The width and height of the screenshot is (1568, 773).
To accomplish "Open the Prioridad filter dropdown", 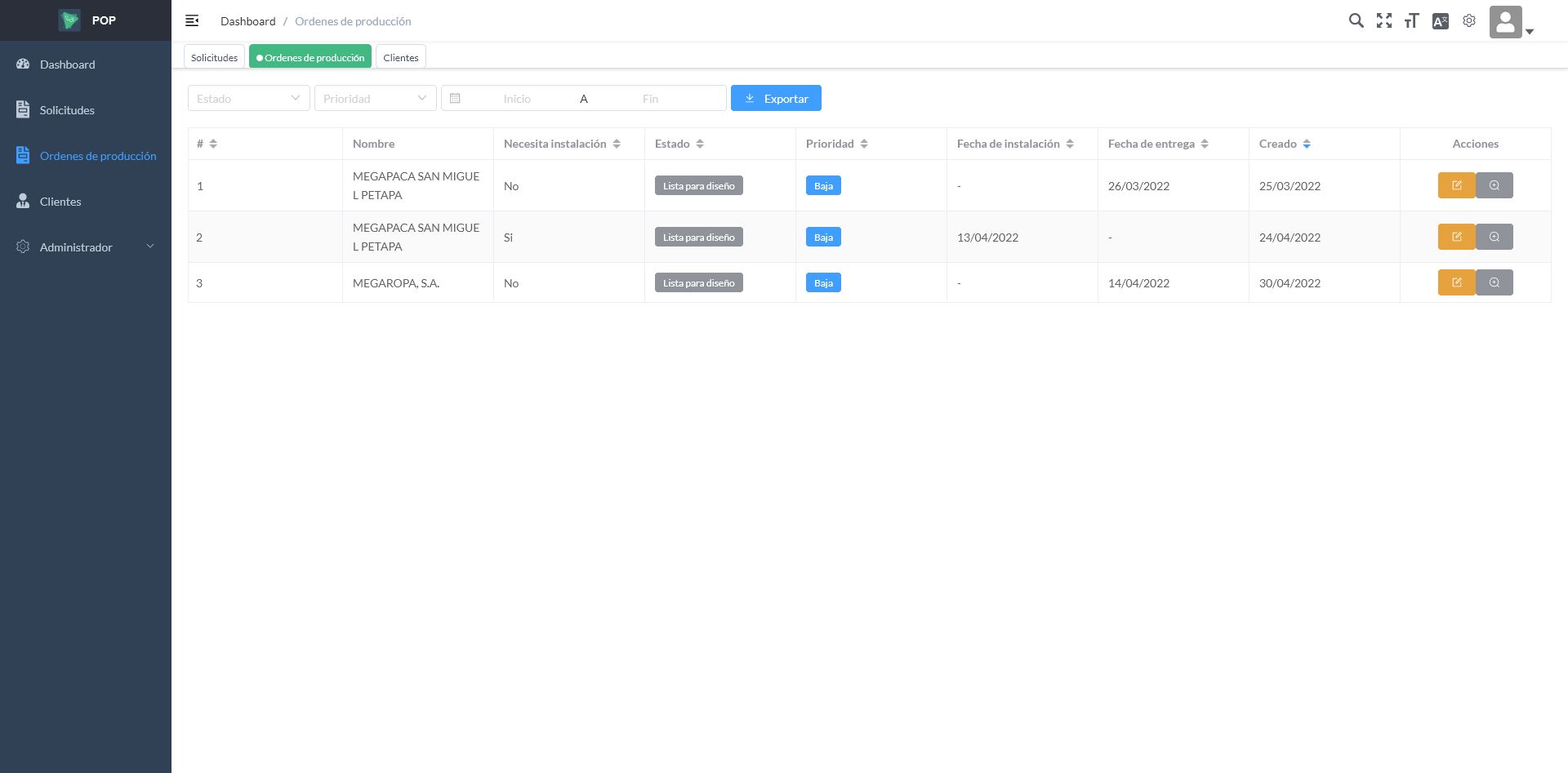I will 375,98.
